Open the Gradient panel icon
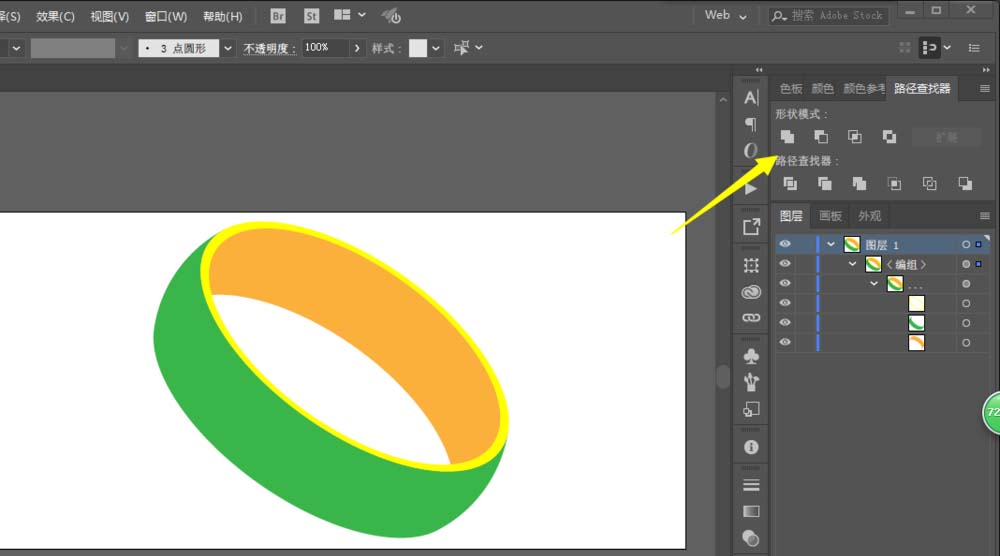Image resolution: width=1000 pixels, height=556 pixels. coord(751,511)
